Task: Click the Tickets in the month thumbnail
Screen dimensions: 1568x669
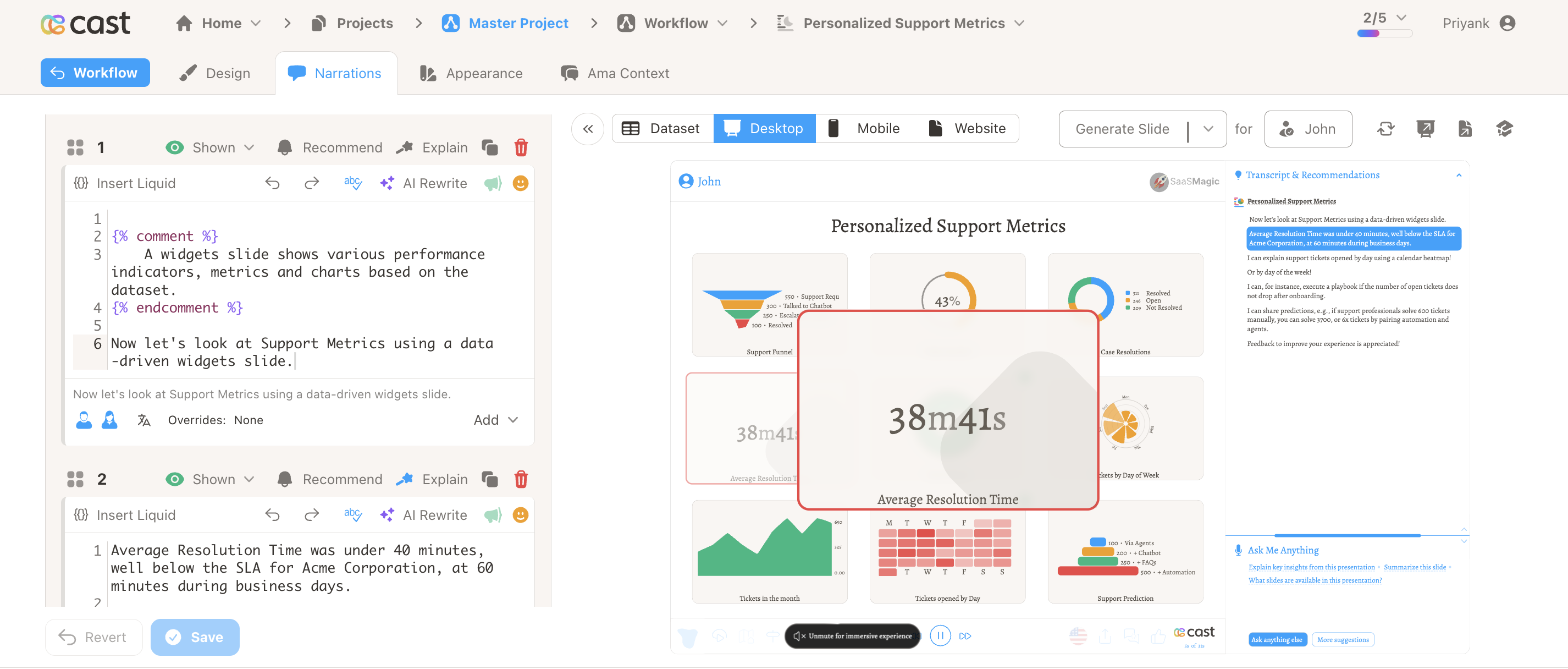Action: tap(769, 551)
